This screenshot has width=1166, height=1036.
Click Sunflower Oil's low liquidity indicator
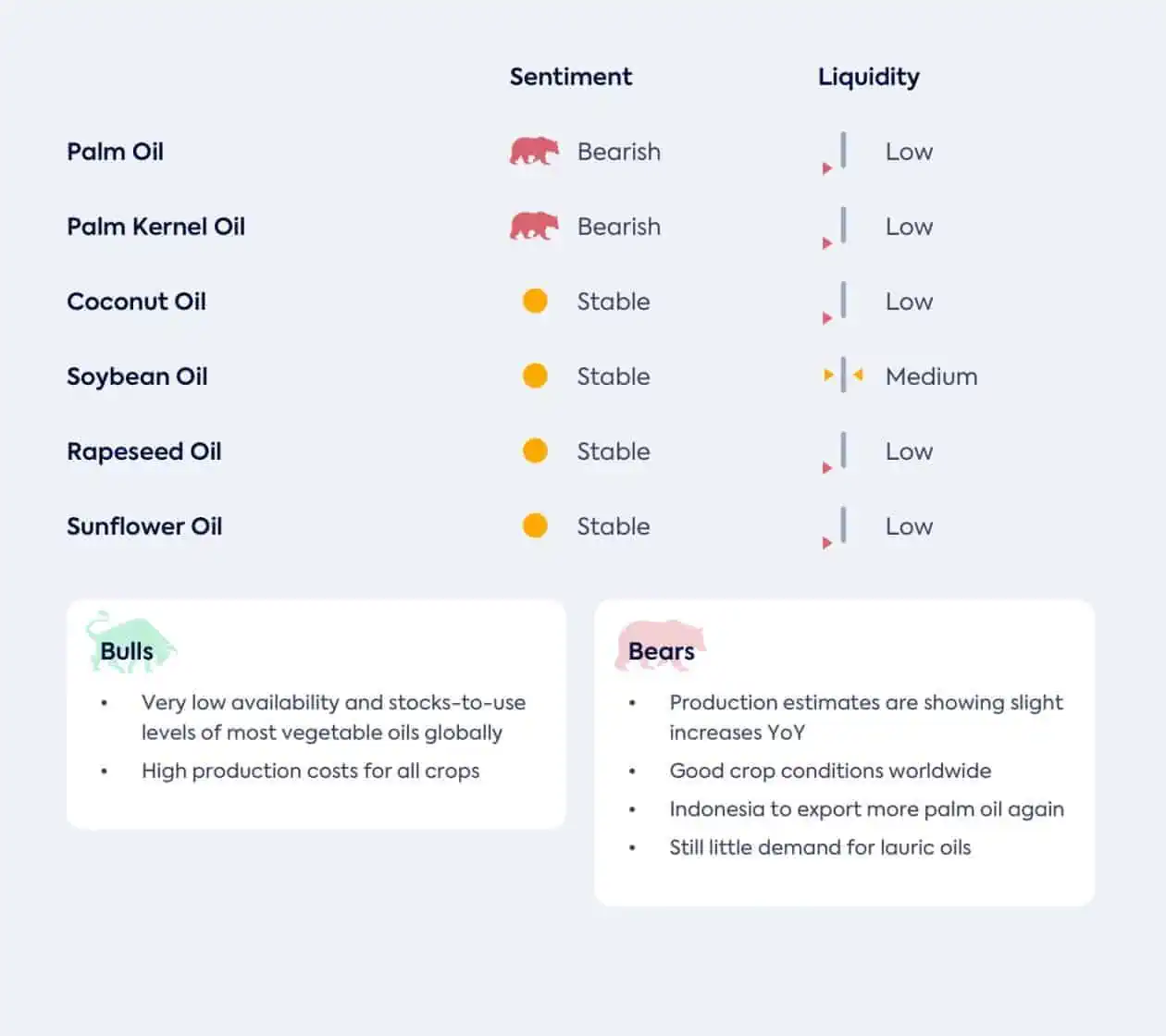coord(835,527)
